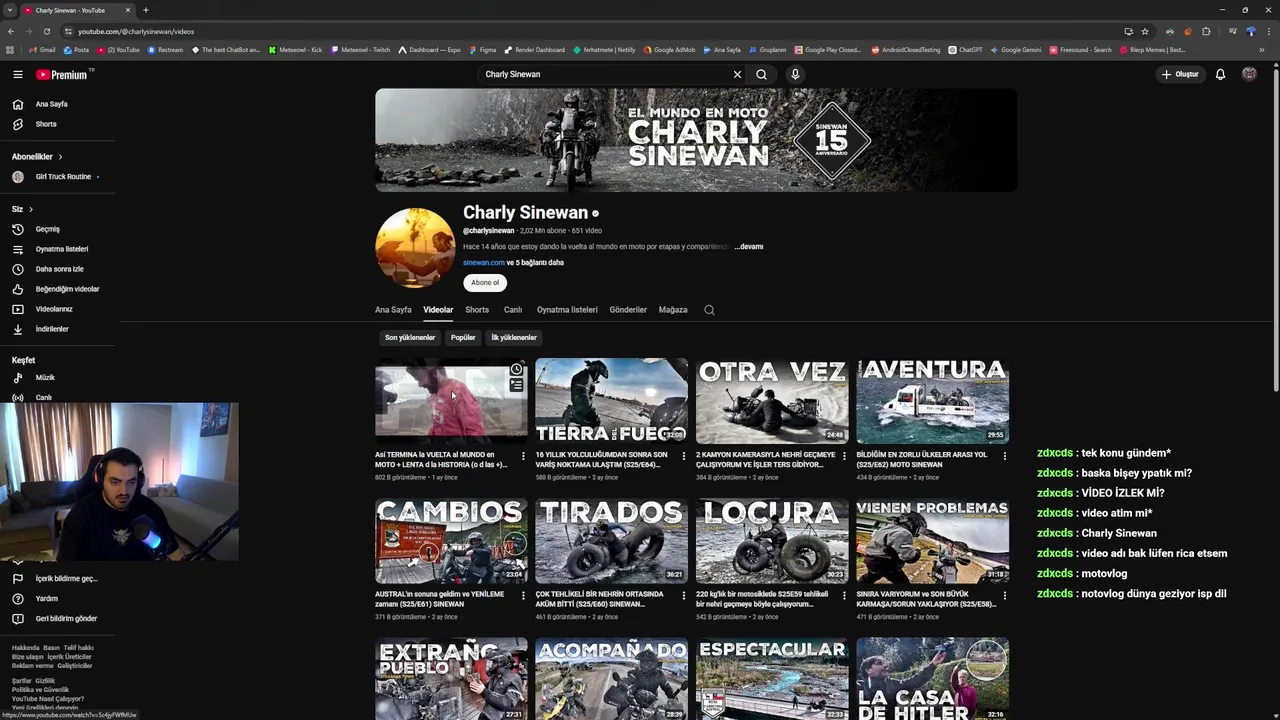1280x720 pixels.
Task: Select the 'Popüler' filter chip
Action: click(463, 338)
